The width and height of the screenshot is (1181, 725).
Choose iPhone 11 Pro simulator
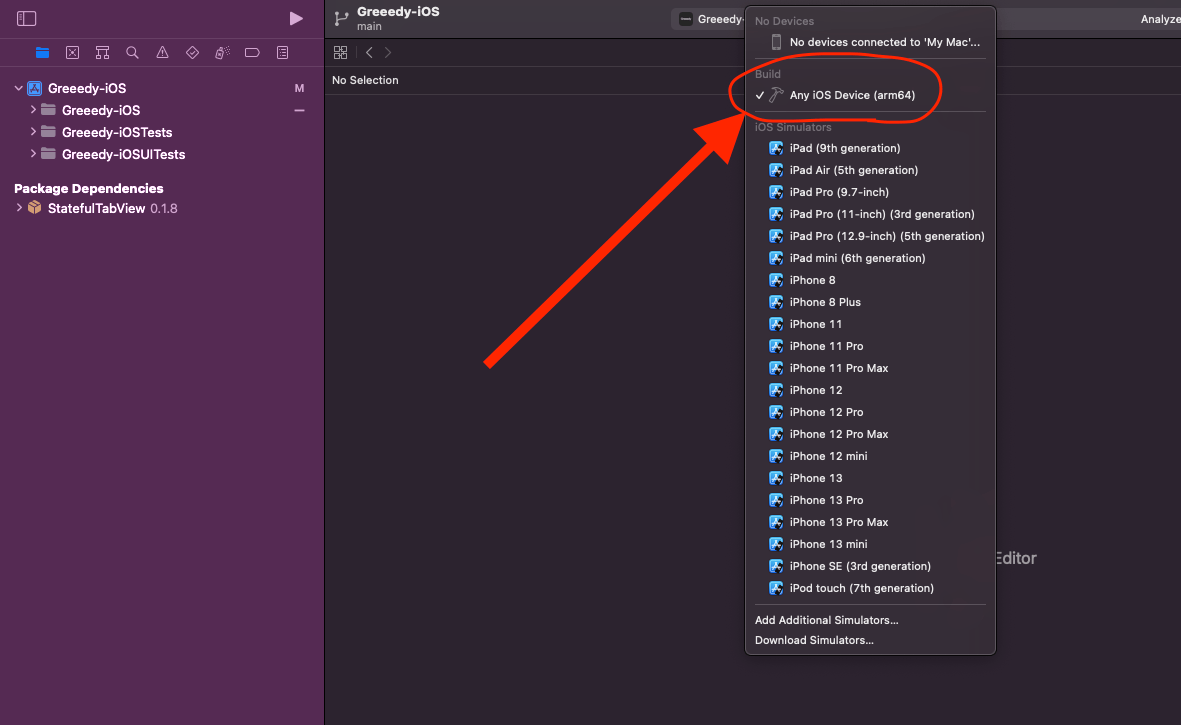coord(870,346)
